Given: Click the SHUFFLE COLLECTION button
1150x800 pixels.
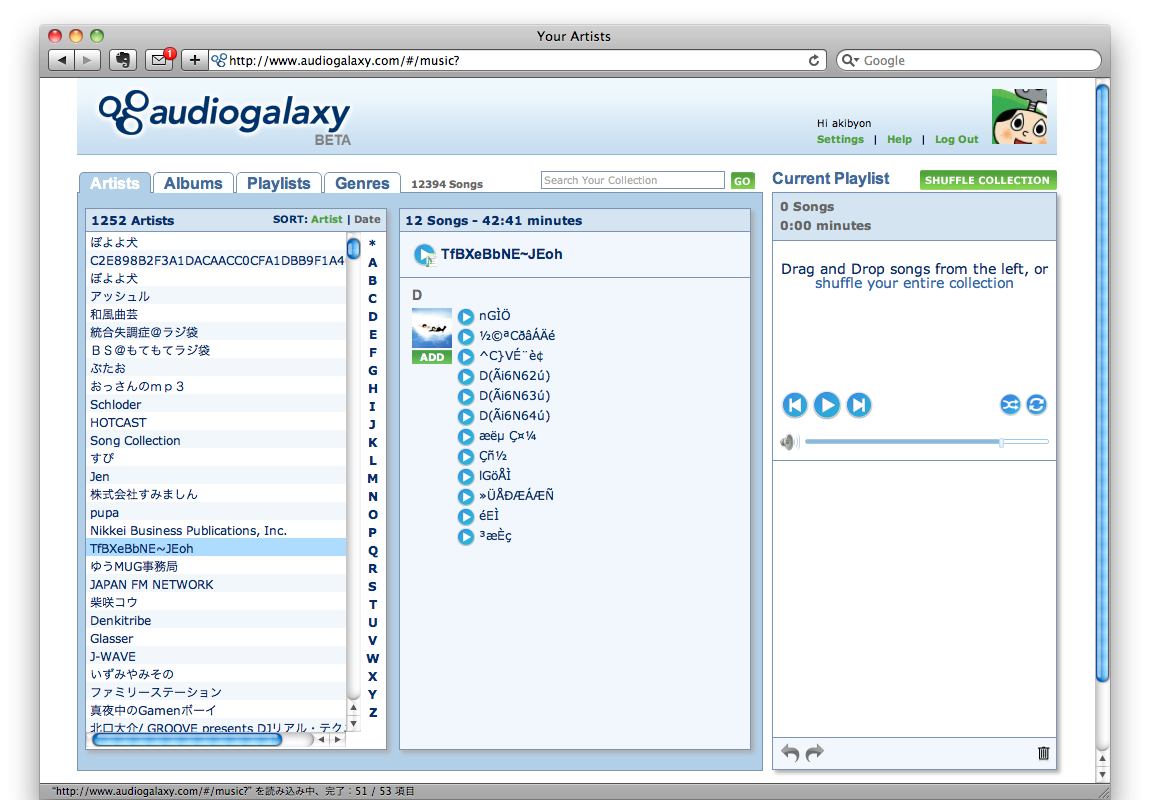Looking at the screenshot, I should click(987, 180).
